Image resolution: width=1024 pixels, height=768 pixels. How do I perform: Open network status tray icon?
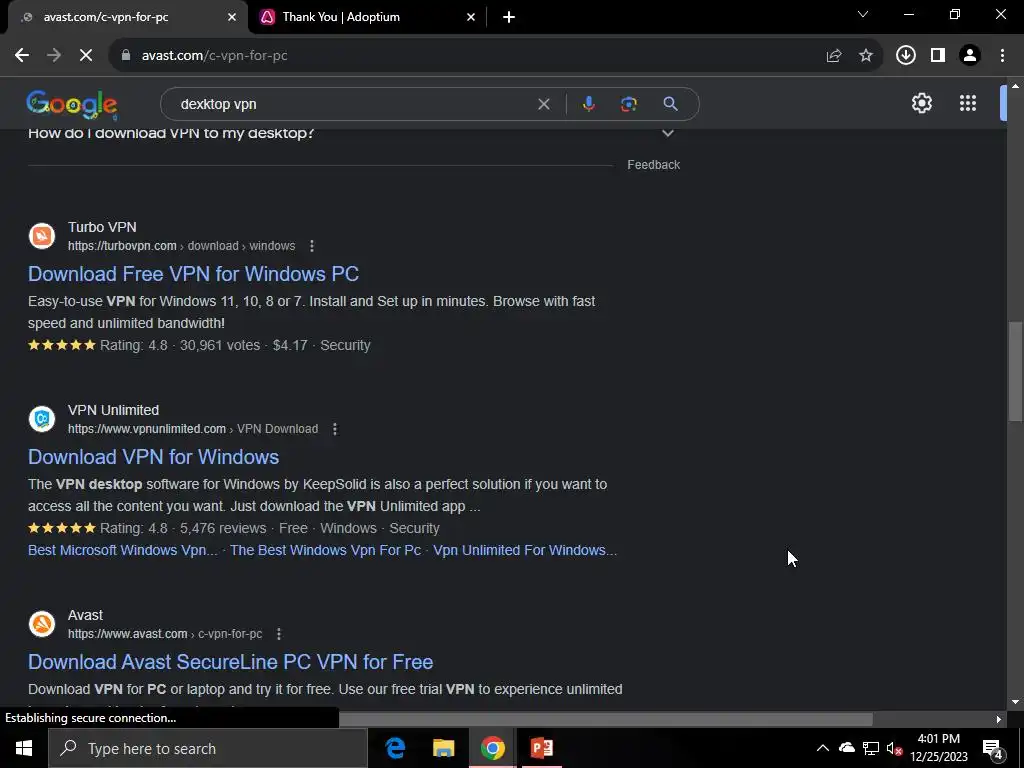click(x=871, y=748)
